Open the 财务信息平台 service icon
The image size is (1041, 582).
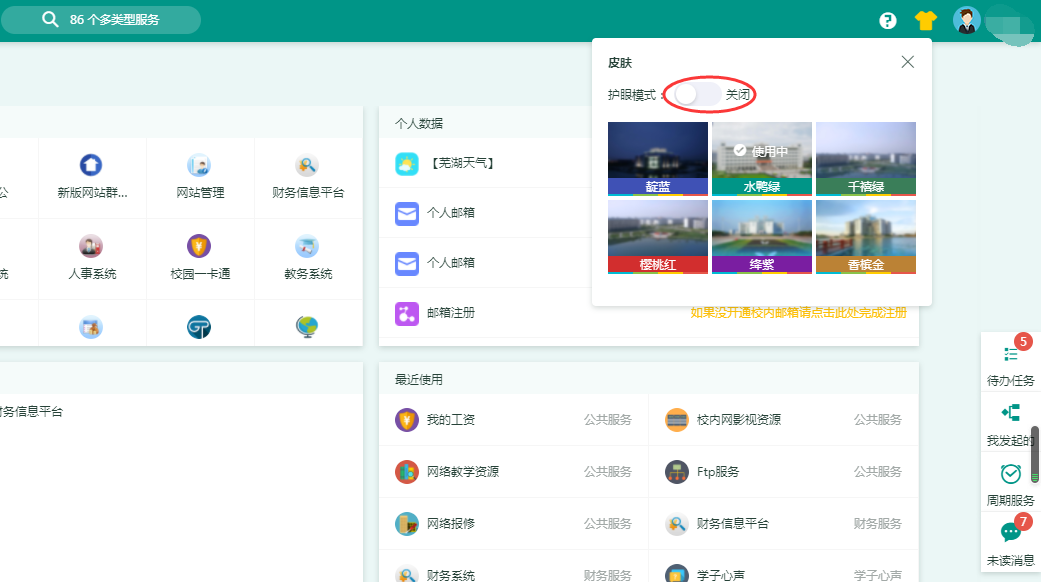tap(307, 166)
